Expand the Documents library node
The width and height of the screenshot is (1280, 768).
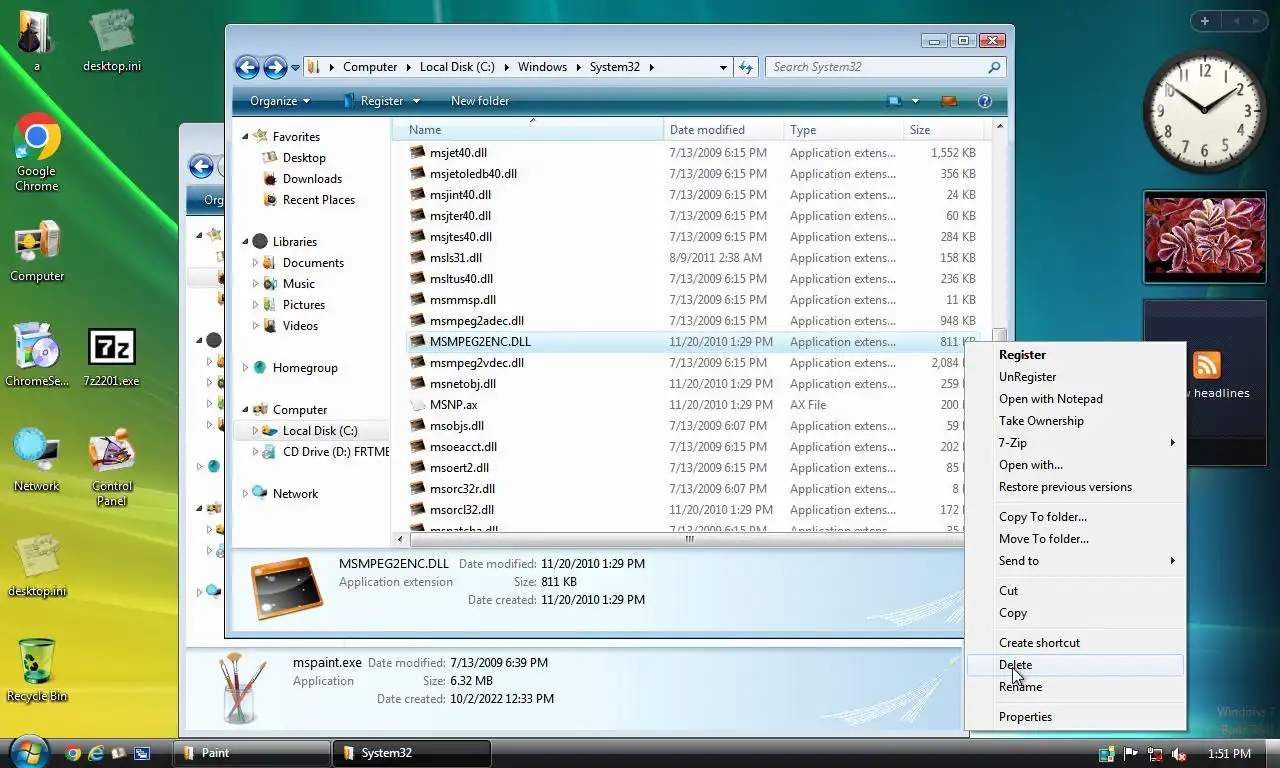click(255, 263)
